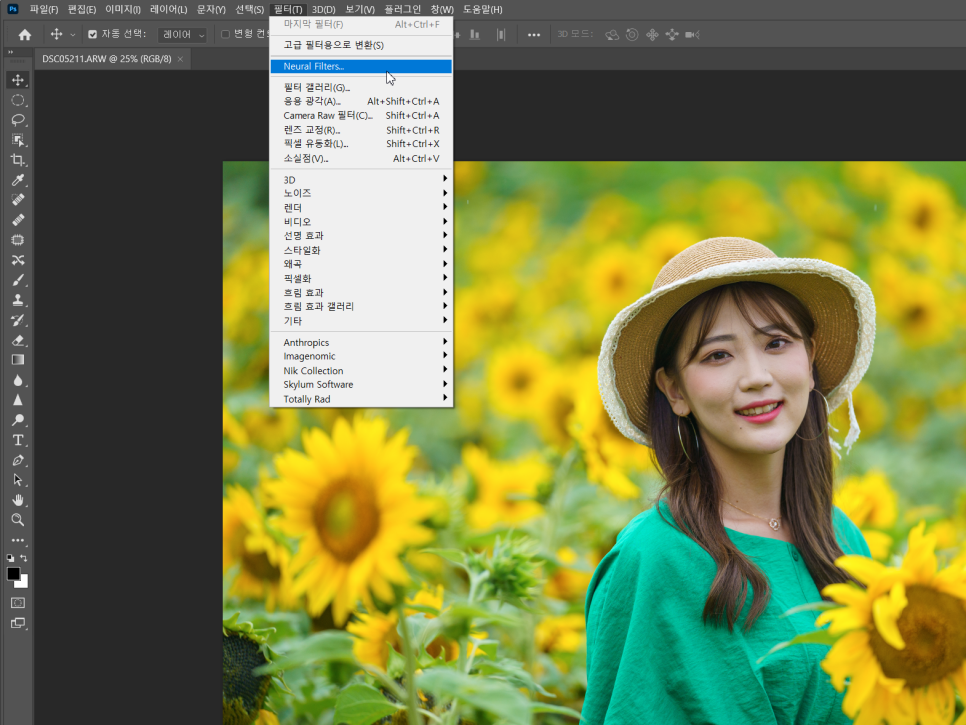Screen dimensions: 966x725
Task: Open 필터 갤러리 menu entry
Action: [x=361, y=87]
